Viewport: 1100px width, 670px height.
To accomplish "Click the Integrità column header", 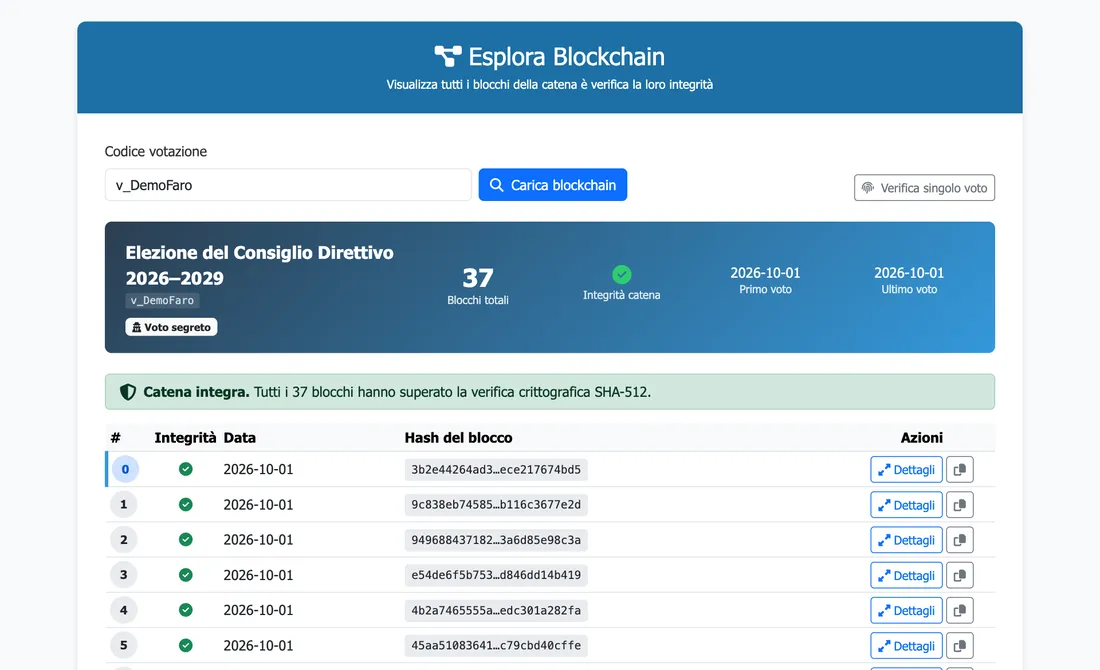I will pos(185,438).
